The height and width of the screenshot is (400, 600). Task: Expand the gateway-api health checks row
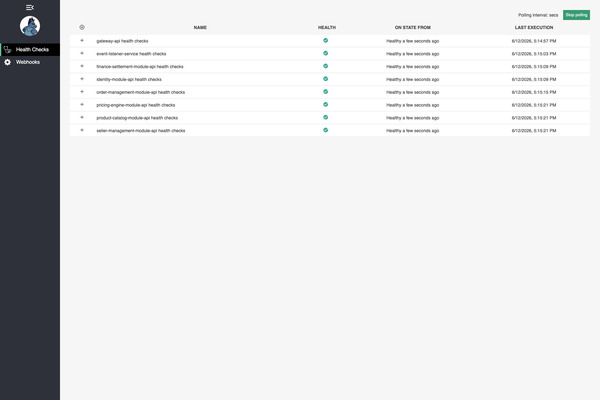pos(82,40)
